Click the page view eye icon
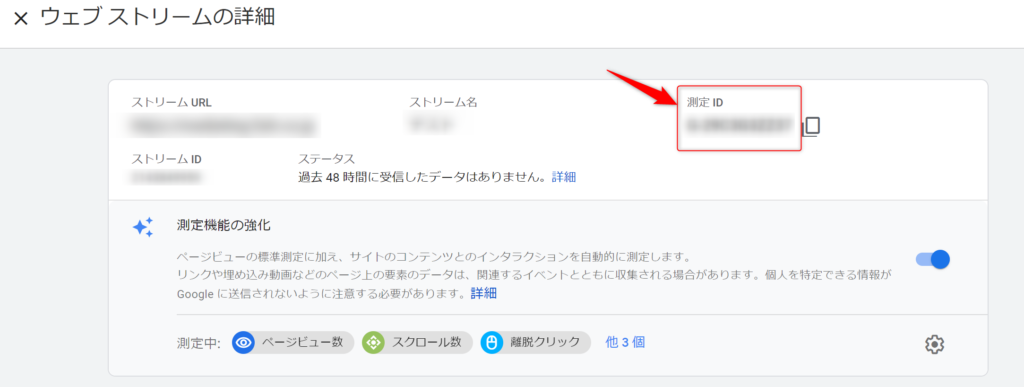The image size is (1024, 387). (244, 342)
